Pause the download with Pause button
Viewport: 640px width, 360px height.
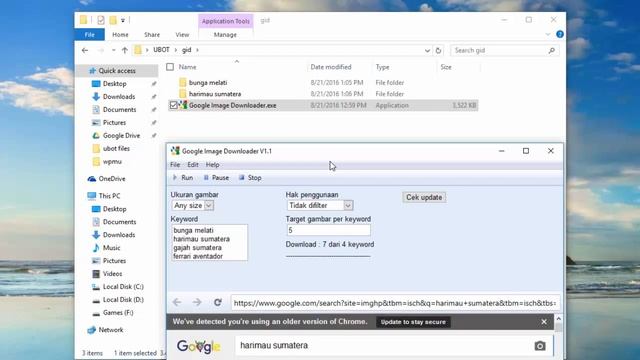[x=216, y=178]
